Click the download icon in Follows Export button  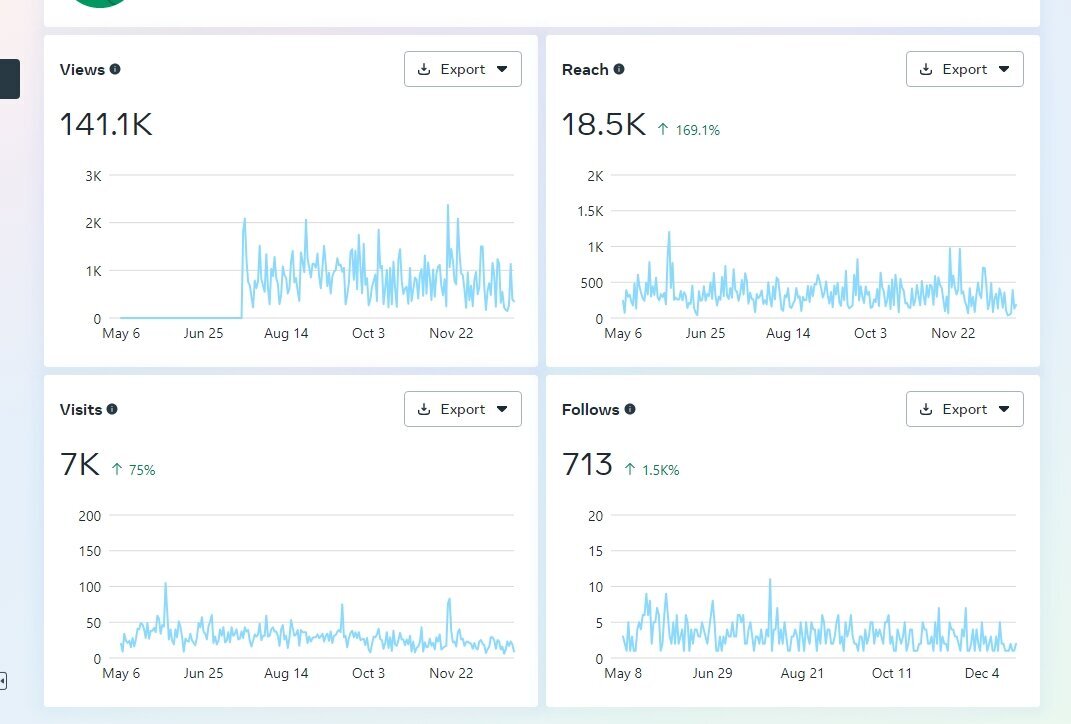[x=926, y=409]
